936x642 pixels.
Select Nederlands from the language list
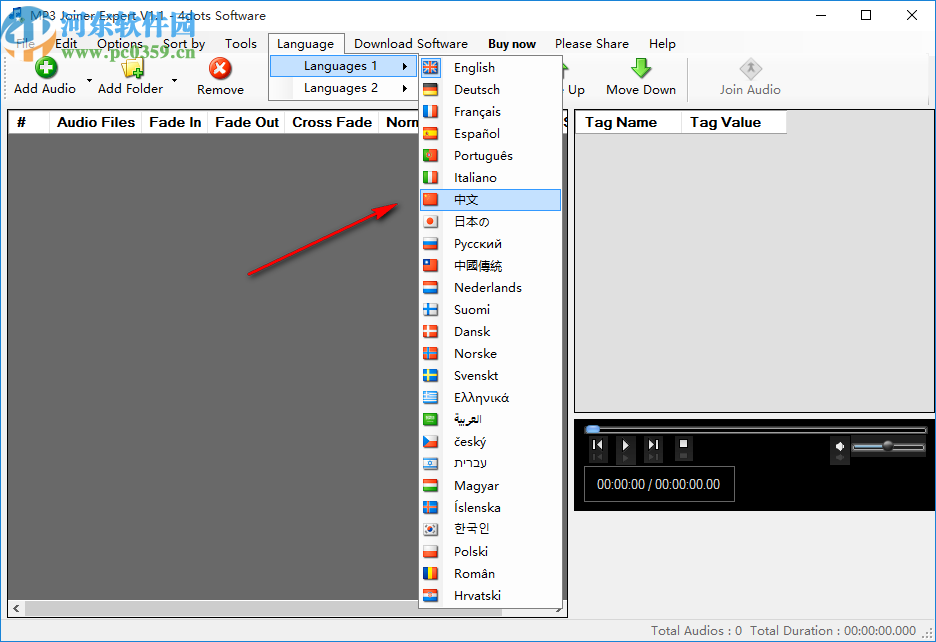489,287
